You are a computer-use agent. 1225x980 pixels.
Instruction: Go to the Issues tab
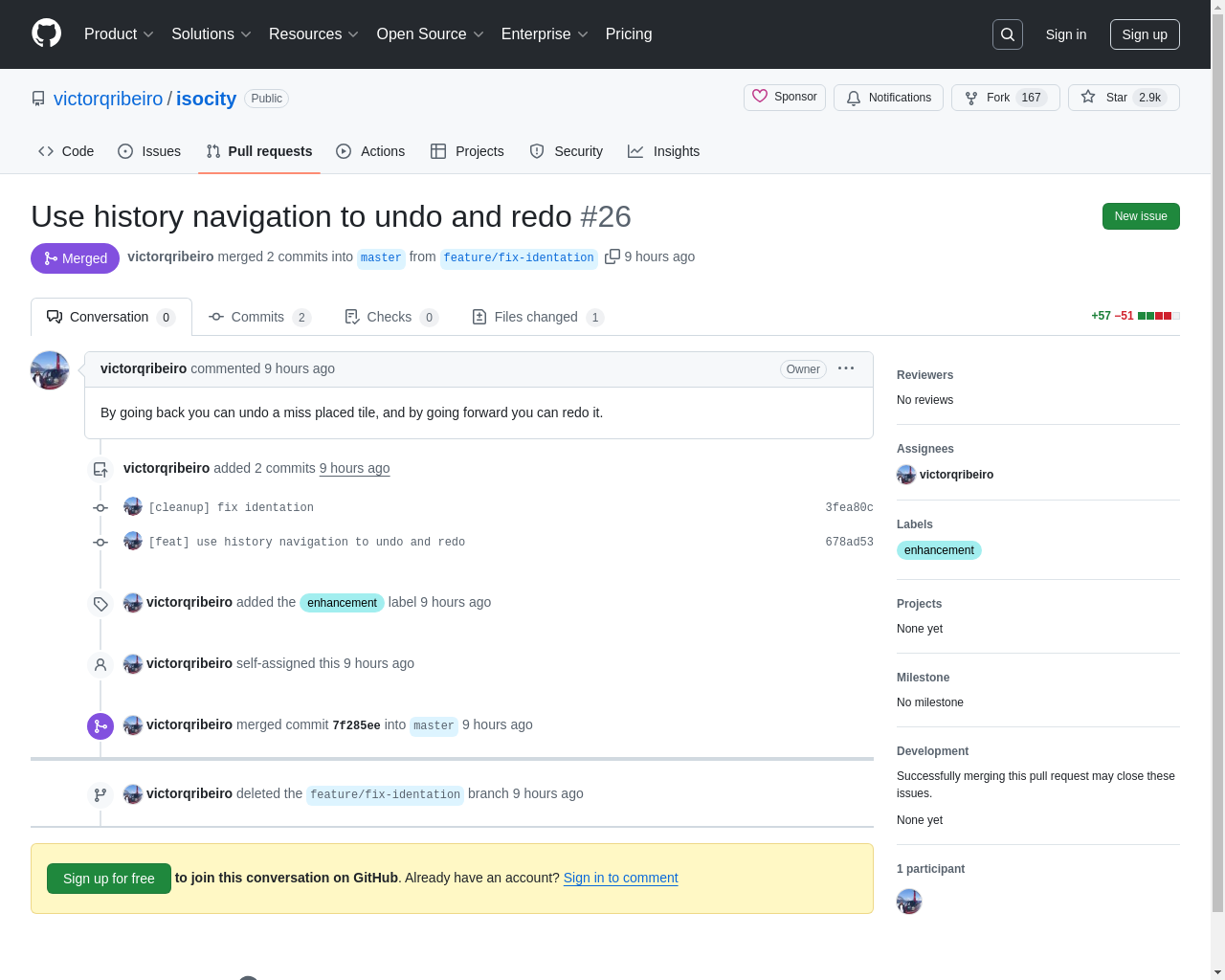[x=149, y=151]
